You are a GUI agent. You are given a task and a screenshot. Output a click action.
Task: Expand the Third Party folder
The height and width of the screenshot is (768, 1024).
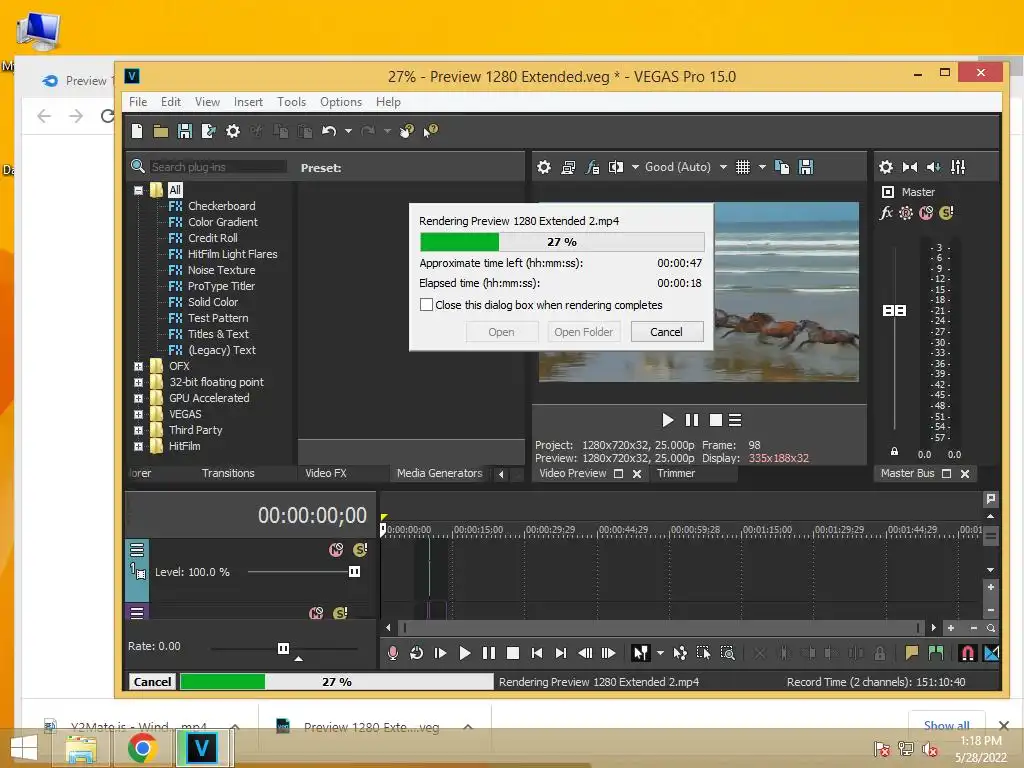pyautogui.click(x=138, y=430)
